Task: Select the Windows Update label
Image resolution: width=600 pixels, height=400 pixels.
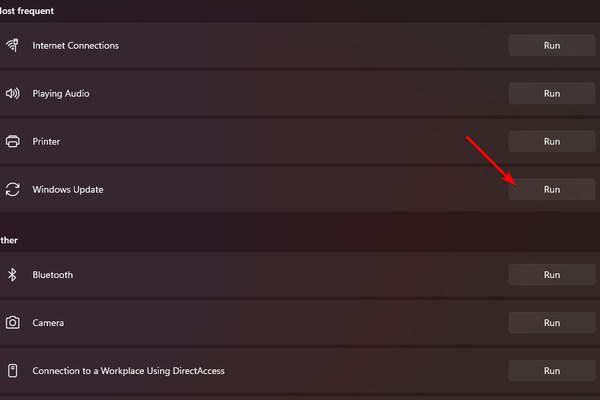Action: 68,189
